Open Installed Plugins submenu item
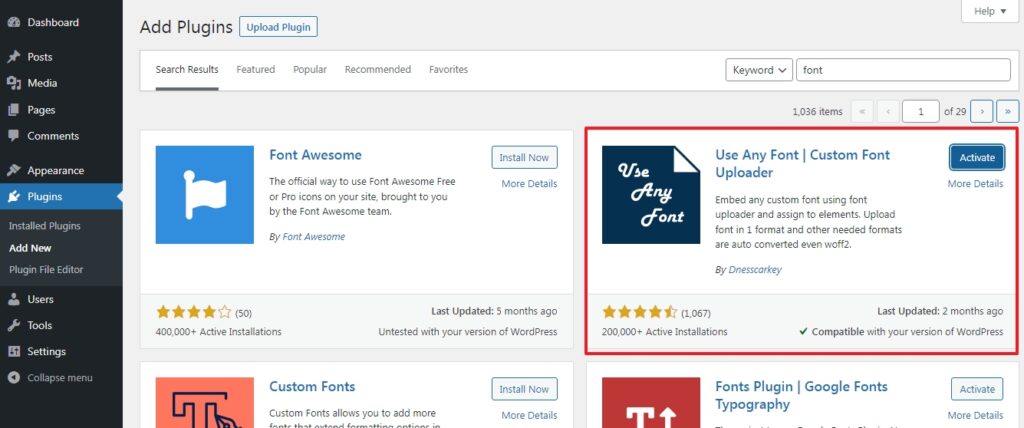Screen dimensions: 1024x428 45,226
